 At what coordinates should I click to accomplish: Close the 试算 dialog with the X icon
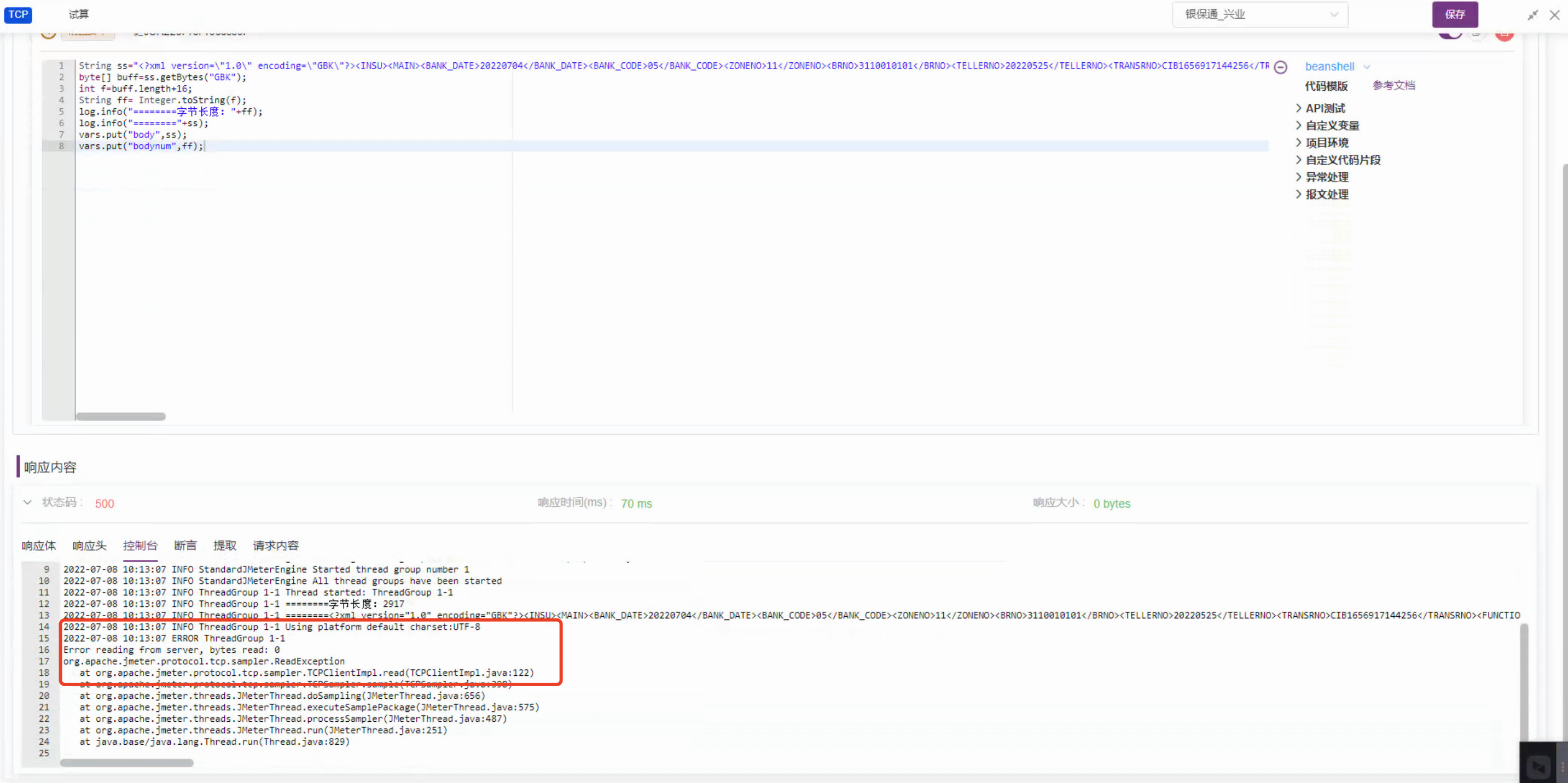click(1555, 15)
